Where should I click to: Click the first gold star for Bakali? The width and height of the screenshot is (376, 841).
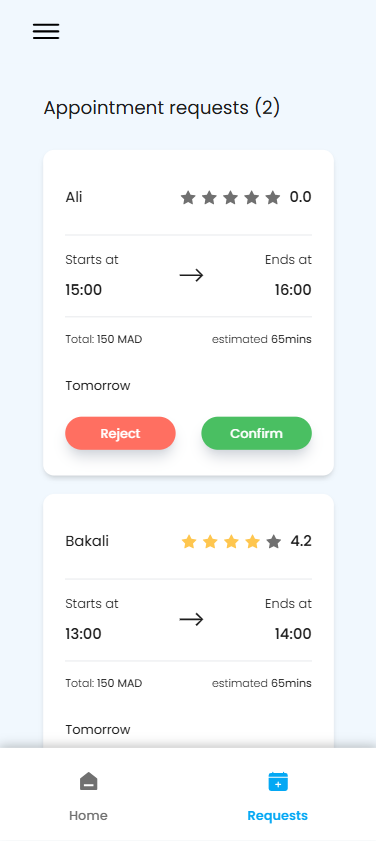188,542
